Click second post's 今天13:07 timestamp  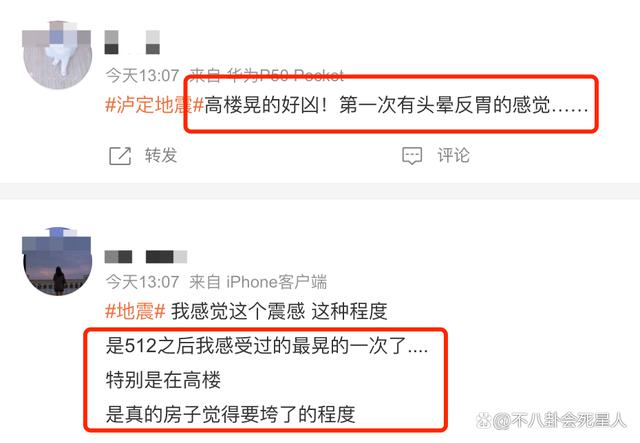point(142,282)
